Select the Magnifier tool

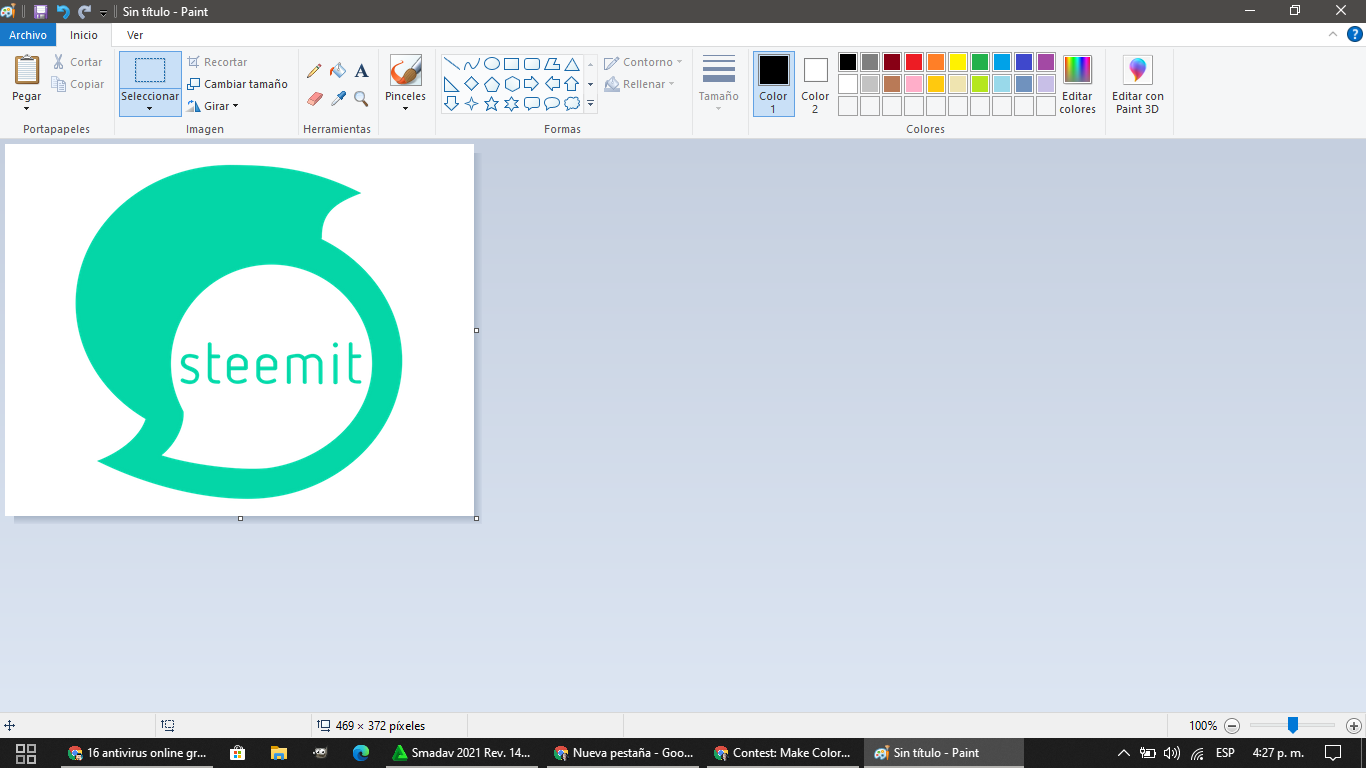tap(362, 99)
